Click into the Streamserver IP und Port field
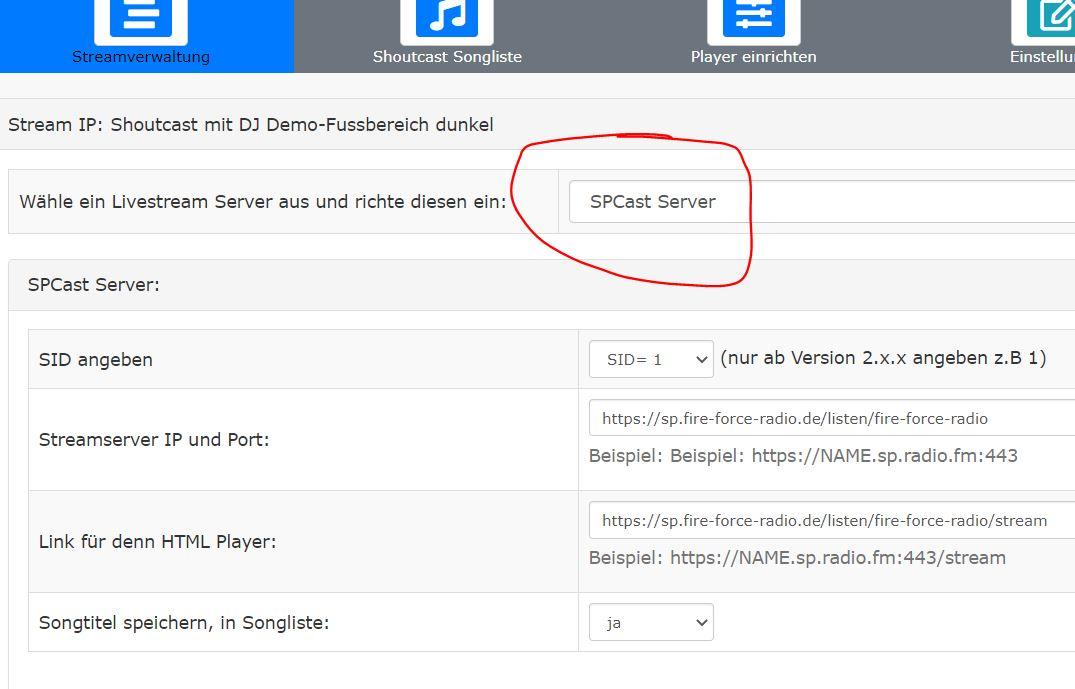The width and height of the screenshot is (1075, 689). [x=830, y=418]
